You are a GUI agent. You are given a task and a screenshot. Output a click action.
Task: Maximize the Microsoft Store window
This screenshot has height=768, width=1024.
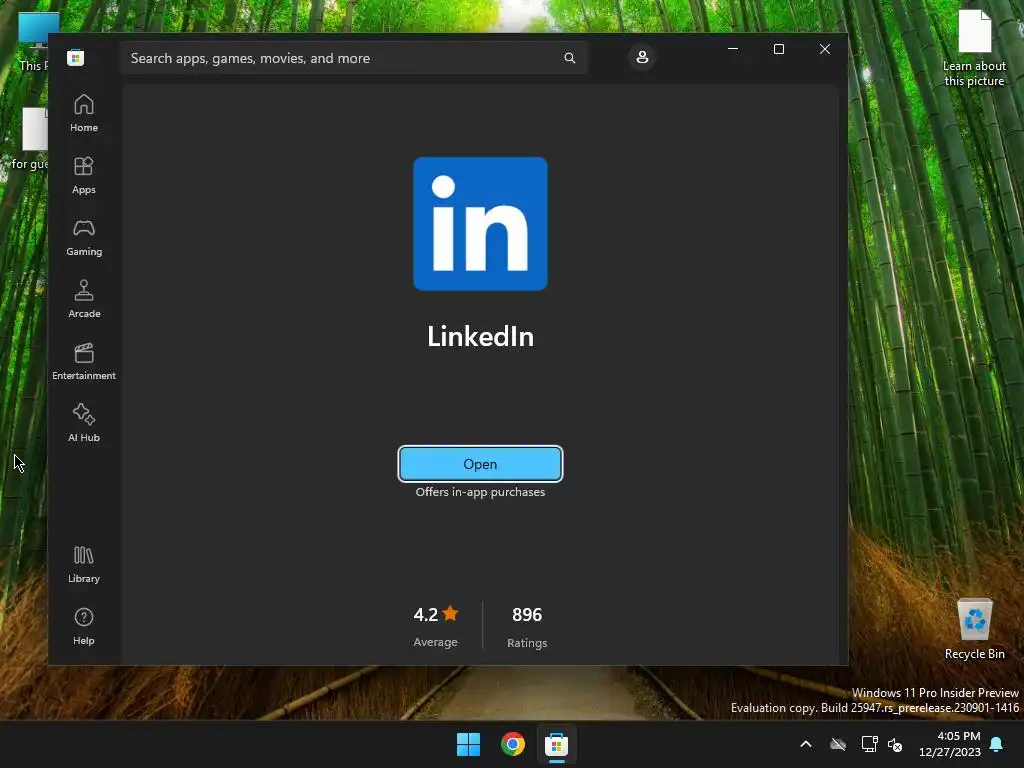778,49
